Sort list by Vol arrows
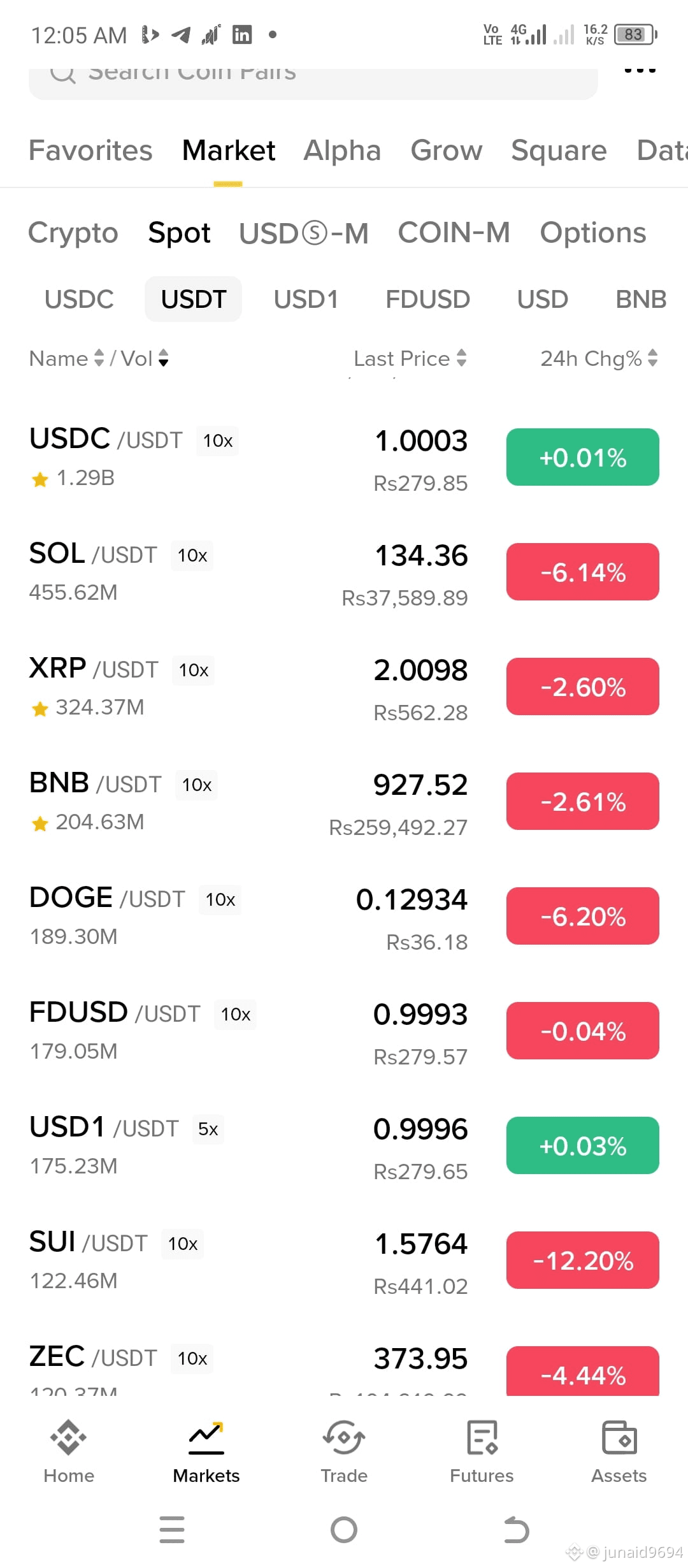 (x=164, y=358)
